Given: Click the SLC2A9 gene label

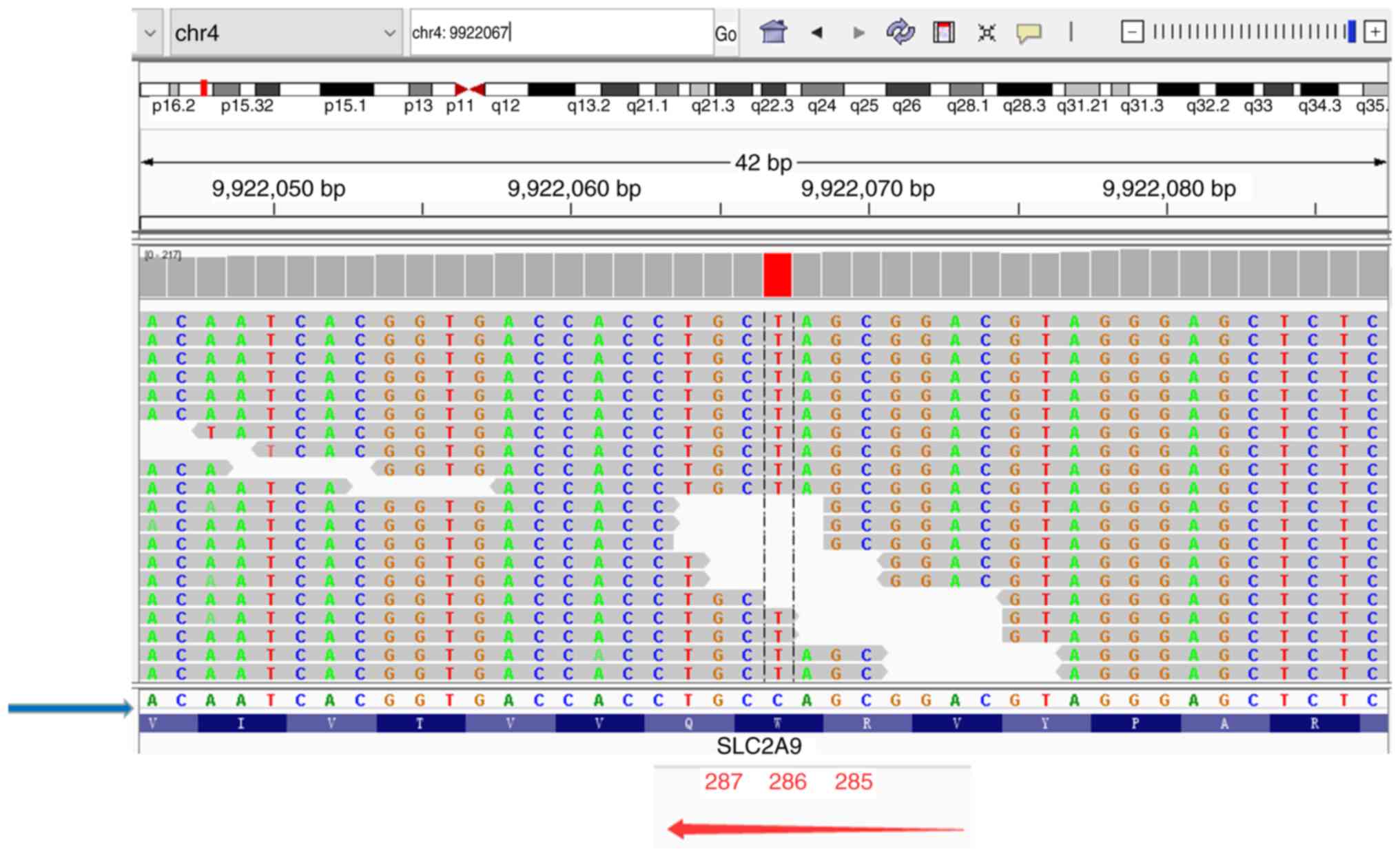Looking at the screenshot, I should pos(759,746).
